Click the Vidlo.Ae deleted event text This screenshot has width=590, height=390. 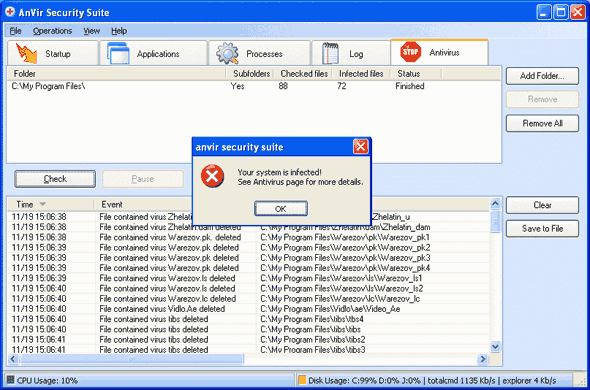(x=162, y=309)
